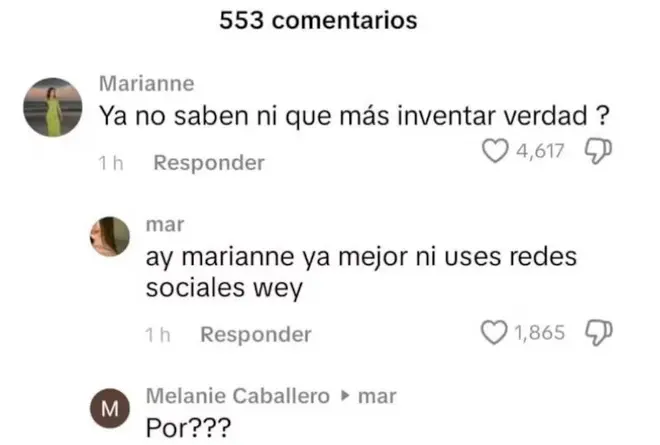Like Marianne's comment with heart icon
660x445 pixels.
495,151
